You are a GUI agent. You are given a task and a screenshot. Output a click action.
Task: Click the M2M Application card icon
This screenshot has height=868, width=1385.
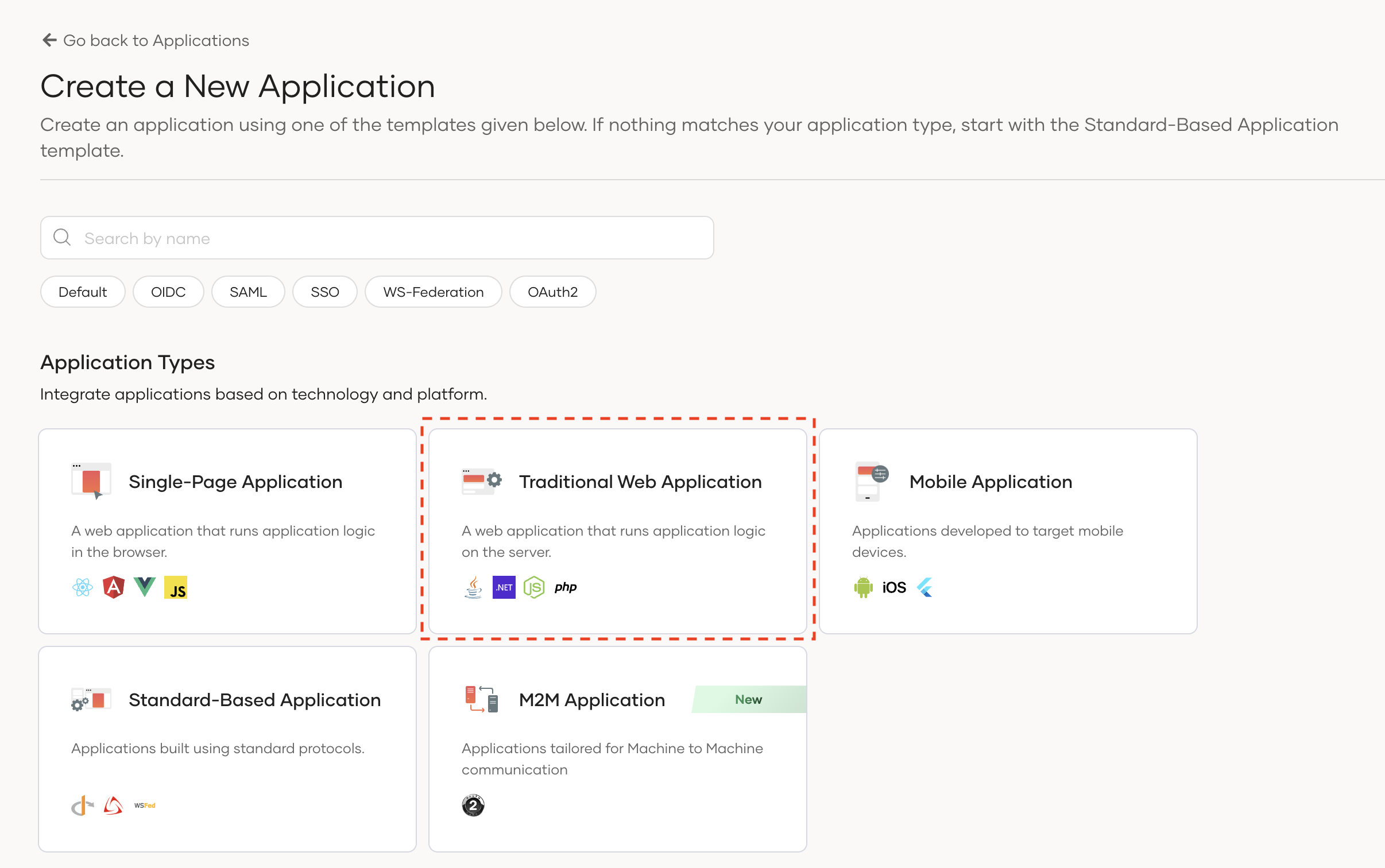[x=482, y=699]
